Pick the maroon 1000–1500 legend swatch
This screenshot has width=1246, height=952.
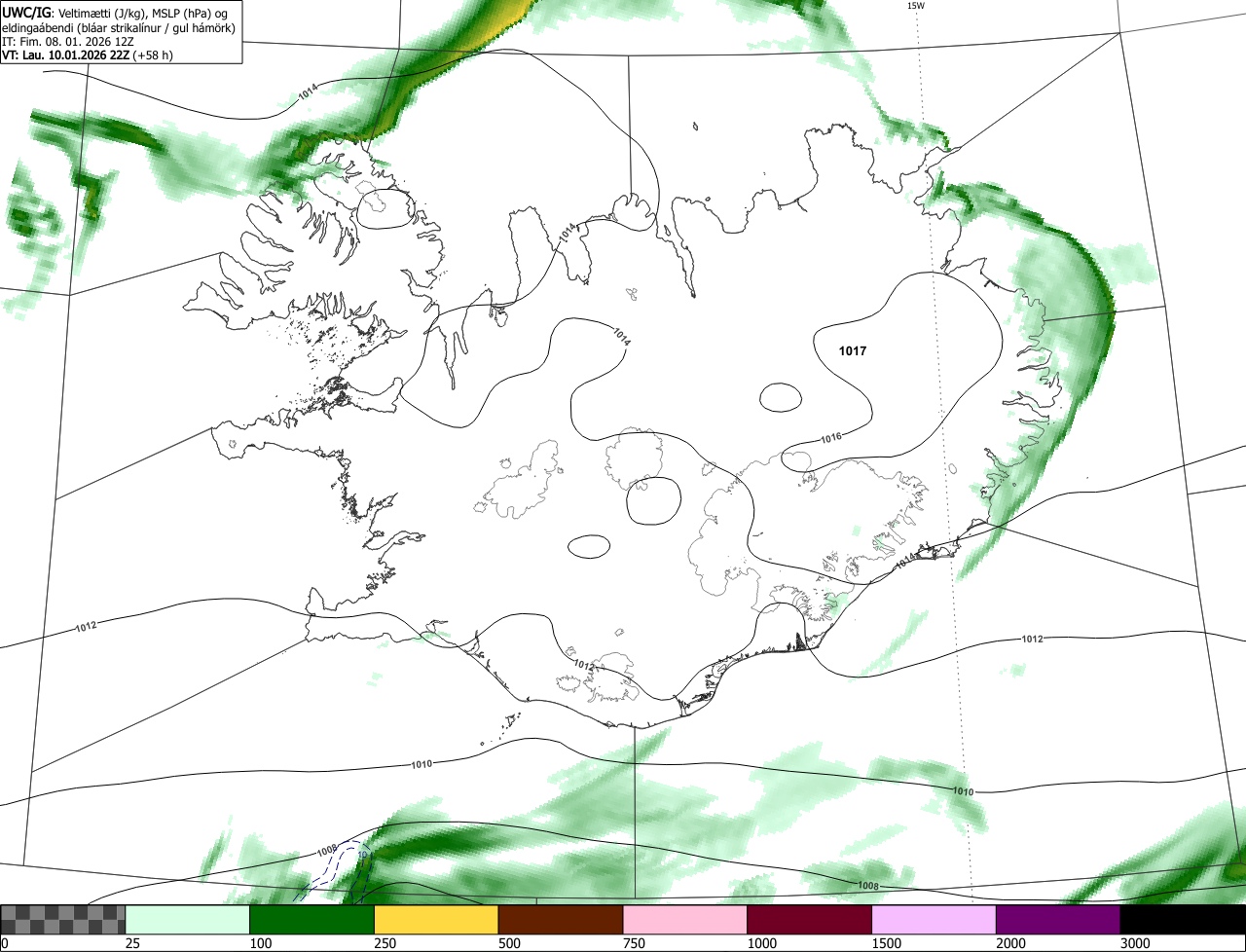[810, 919]
